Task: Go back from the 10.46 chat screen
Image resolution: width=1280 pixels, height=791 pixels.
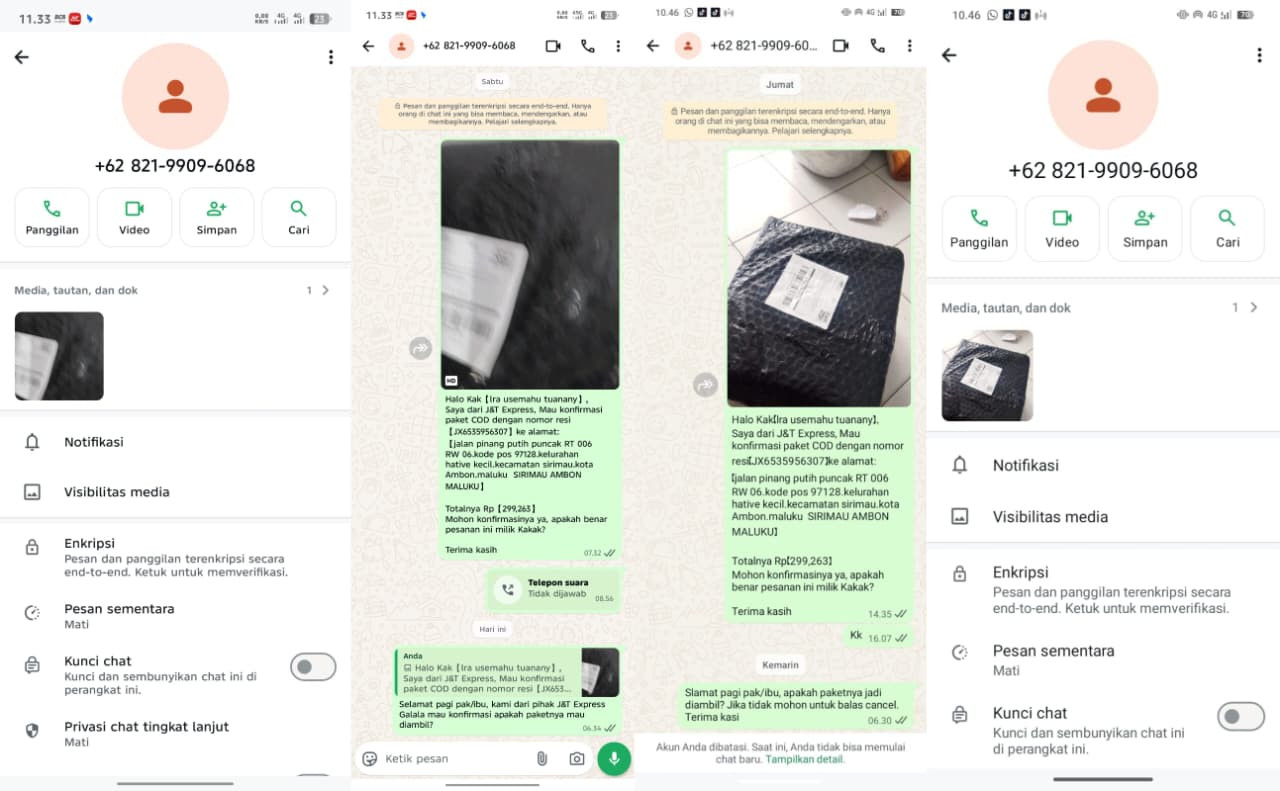Action: click(x=653, y=46)
